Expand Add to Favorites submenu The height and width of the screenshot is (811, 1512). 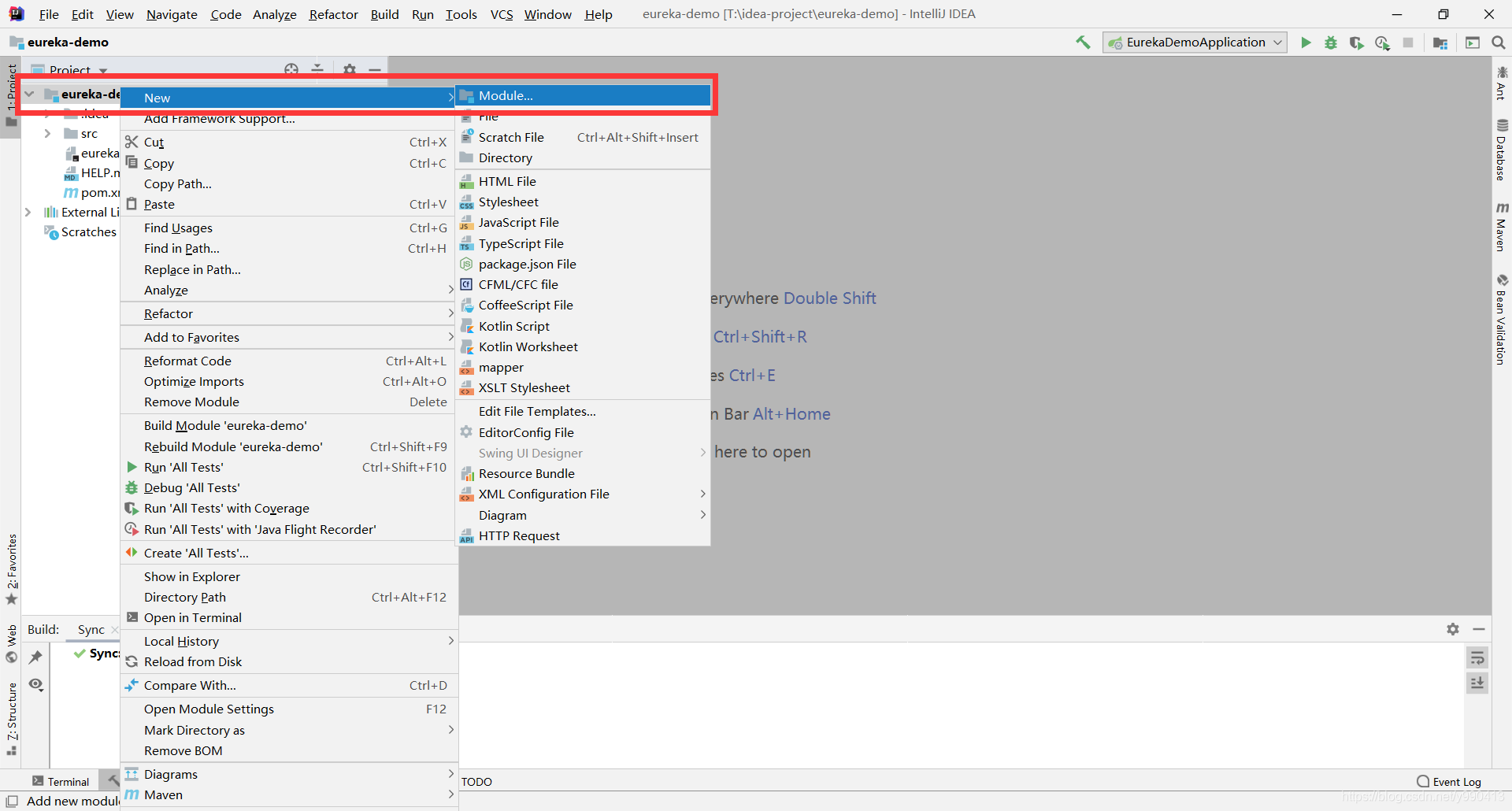pos(289,337)
